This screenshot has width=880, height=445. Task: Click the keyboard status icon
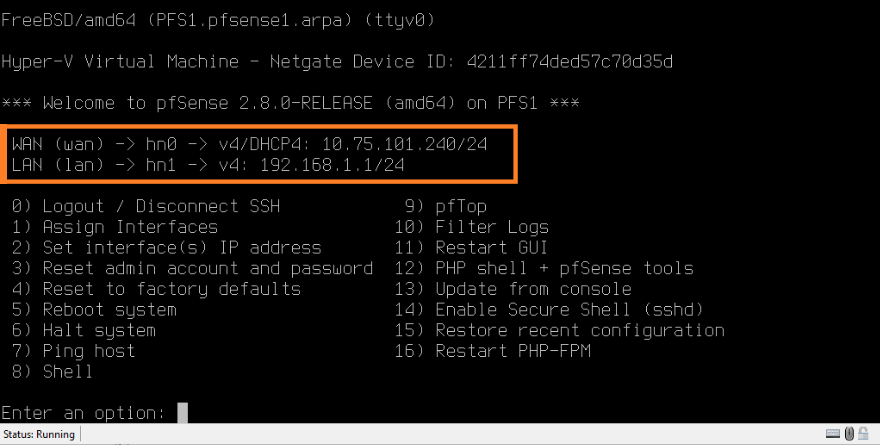coord(833,434)
